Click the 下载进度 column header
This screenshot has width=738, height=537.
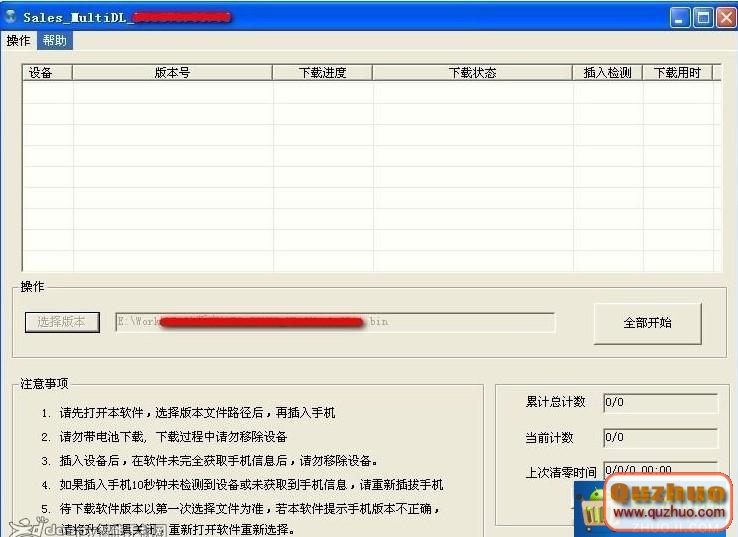322,72
